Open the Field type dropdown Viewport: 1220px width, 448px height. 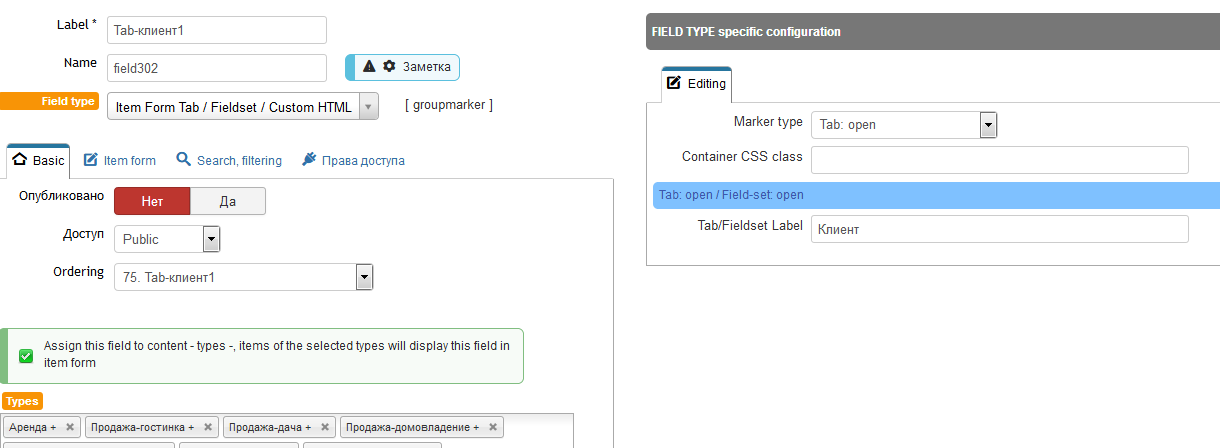[x=242, y=107]
